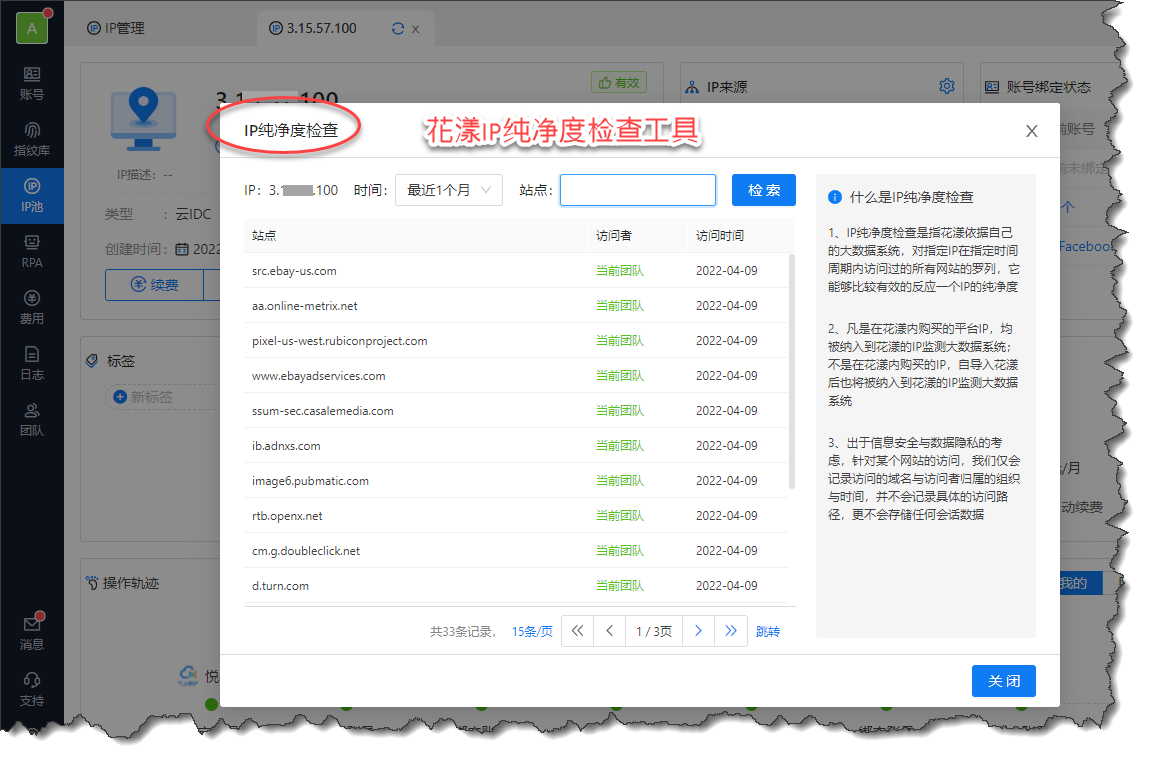
Task: Click the green A avatar at top left
Action: [x=33, y=27]
